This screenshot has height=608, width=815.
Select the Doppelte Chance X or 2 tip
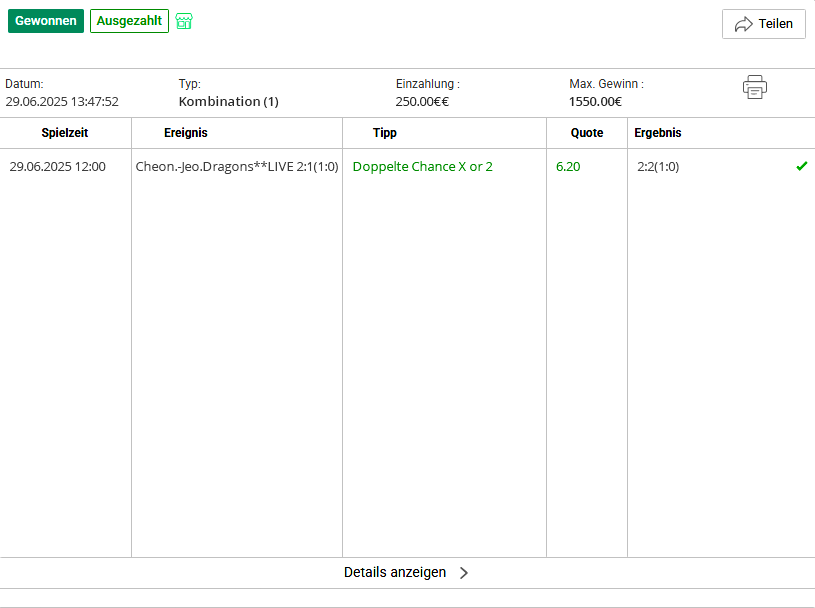423,166
